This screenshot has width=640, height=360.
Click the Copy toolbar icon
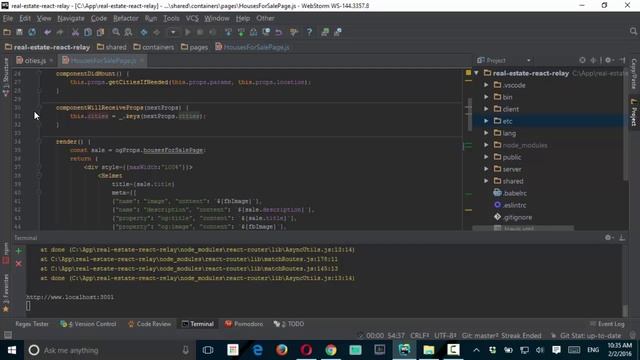point(87,32)
